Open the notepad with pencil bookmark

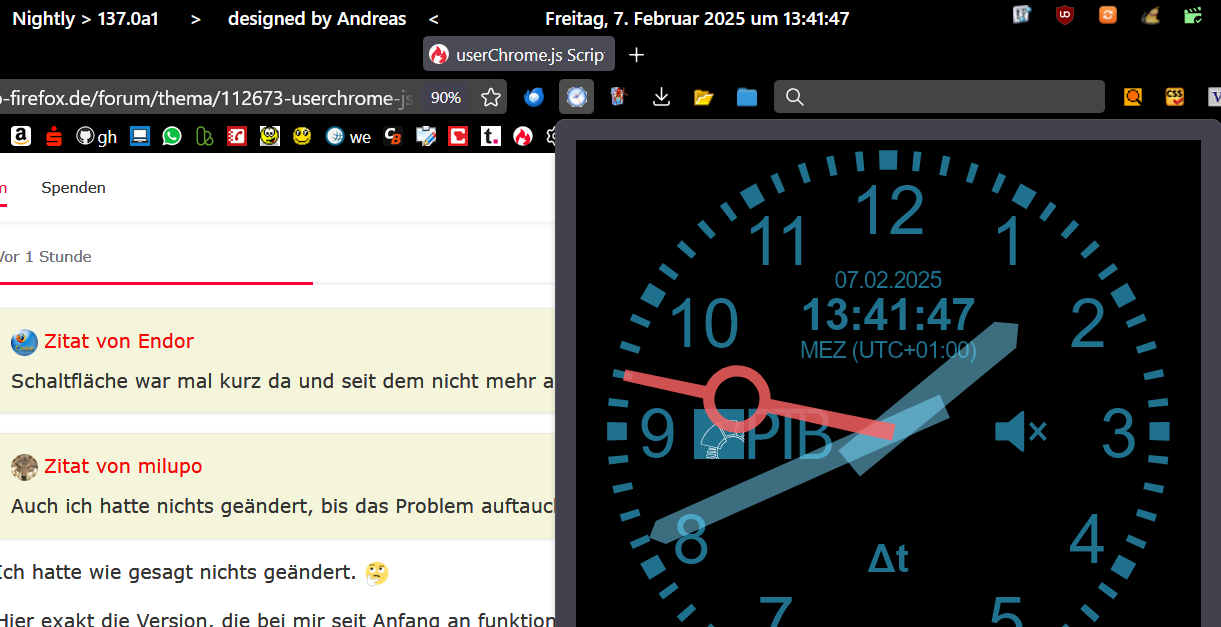(426, 136)
